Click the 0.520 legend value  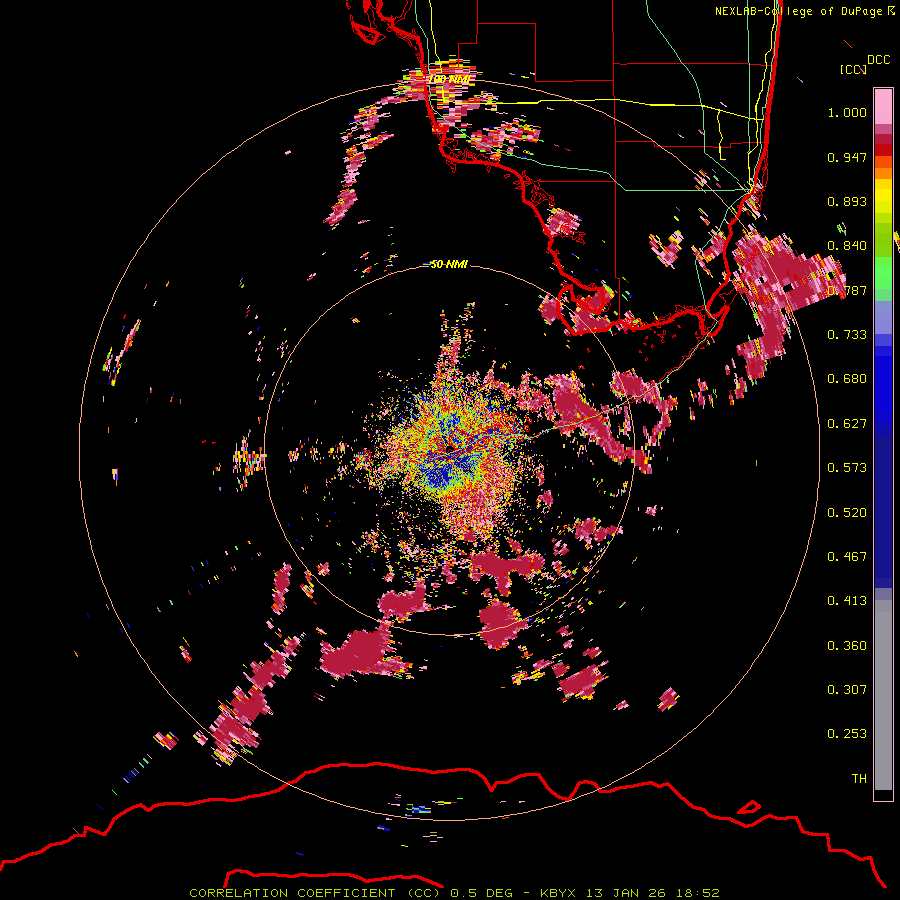[x=847, y=513]
